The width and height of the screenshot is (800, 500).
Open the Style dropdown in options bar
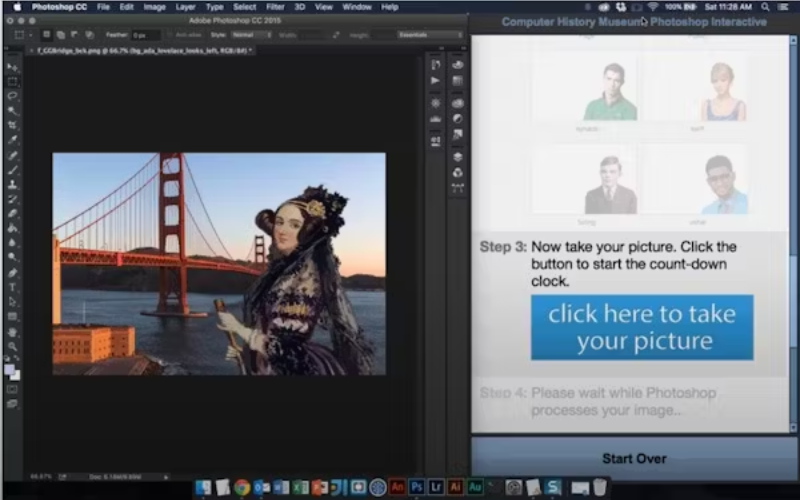pyautogui.click(x=253, y=34)
